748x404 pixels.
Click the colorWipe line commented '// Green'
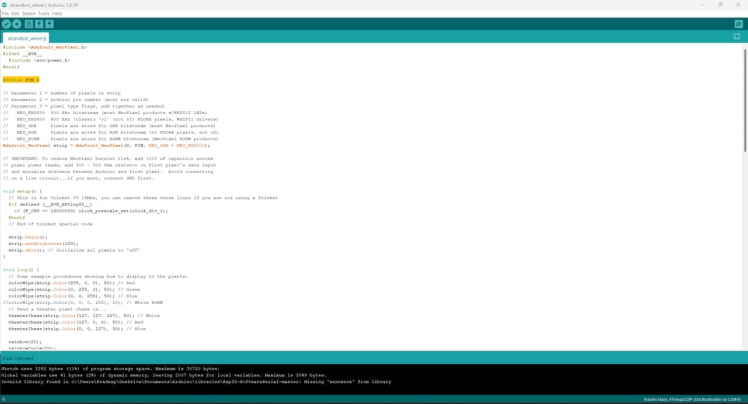click(x=74, y=290)
